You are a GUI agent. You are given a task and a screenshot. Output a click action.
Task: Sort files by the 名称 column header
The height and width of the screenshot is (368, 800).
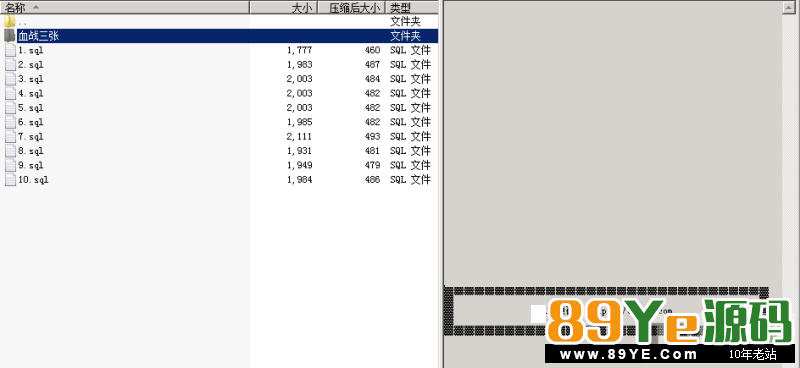124,7
